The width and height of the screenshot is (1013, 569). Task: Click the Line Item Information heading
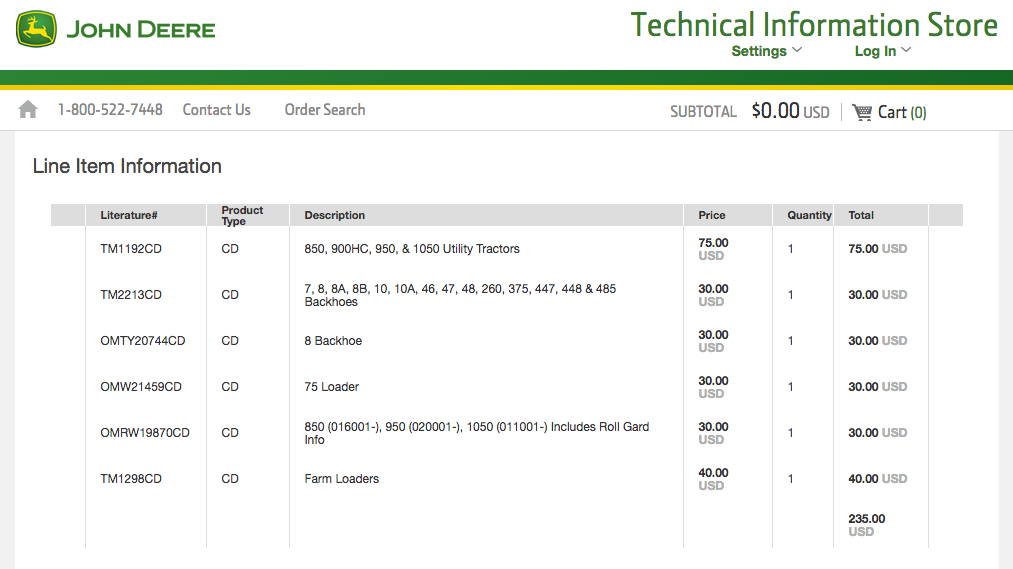click(127, 166)
